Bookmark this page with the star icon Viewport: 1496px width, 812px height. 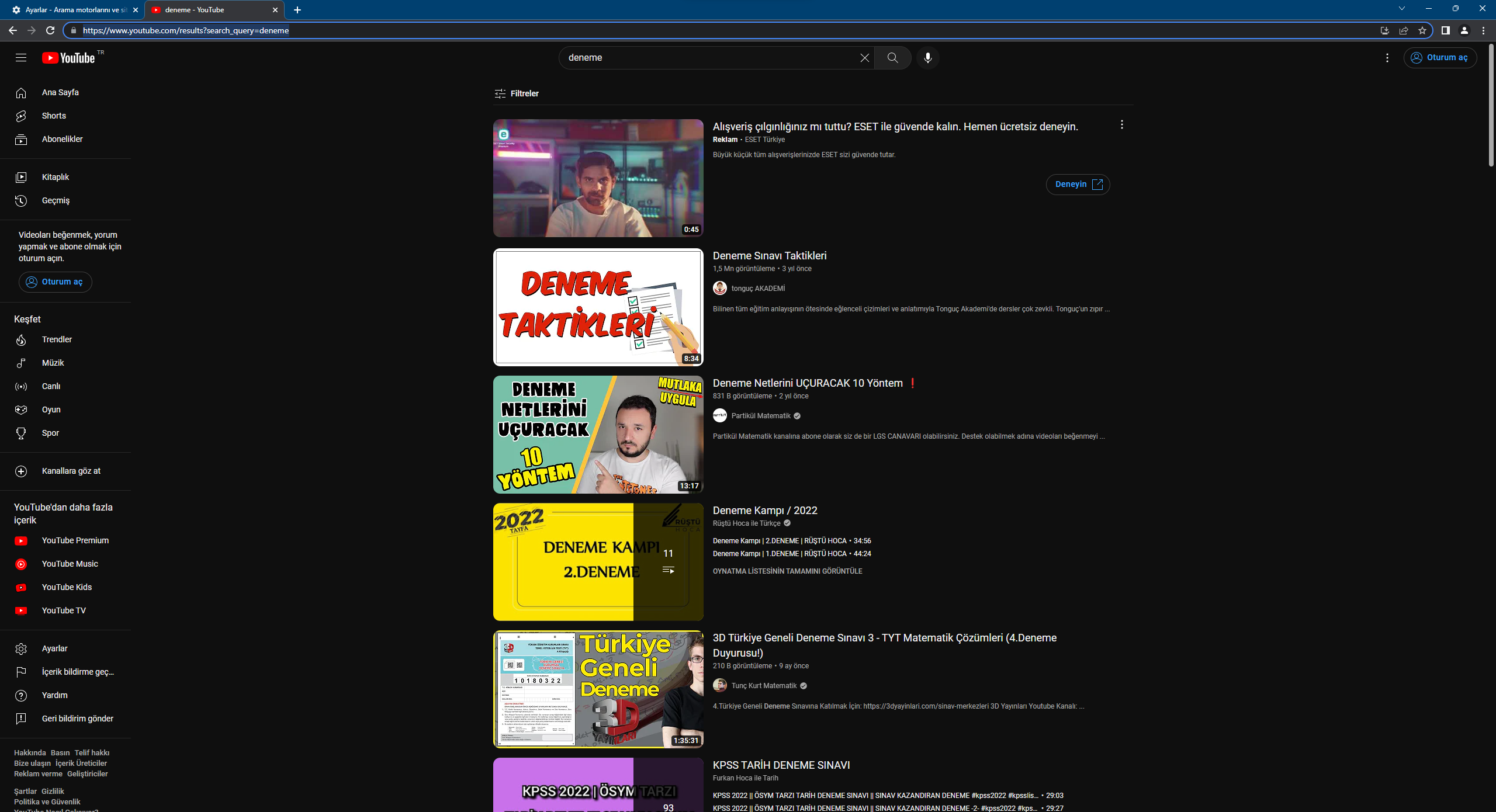[1422, 30]
